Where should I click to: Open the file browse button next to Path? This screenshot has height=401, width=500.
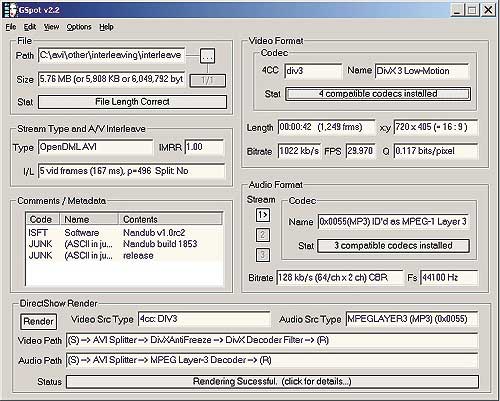tap(207, 56)
